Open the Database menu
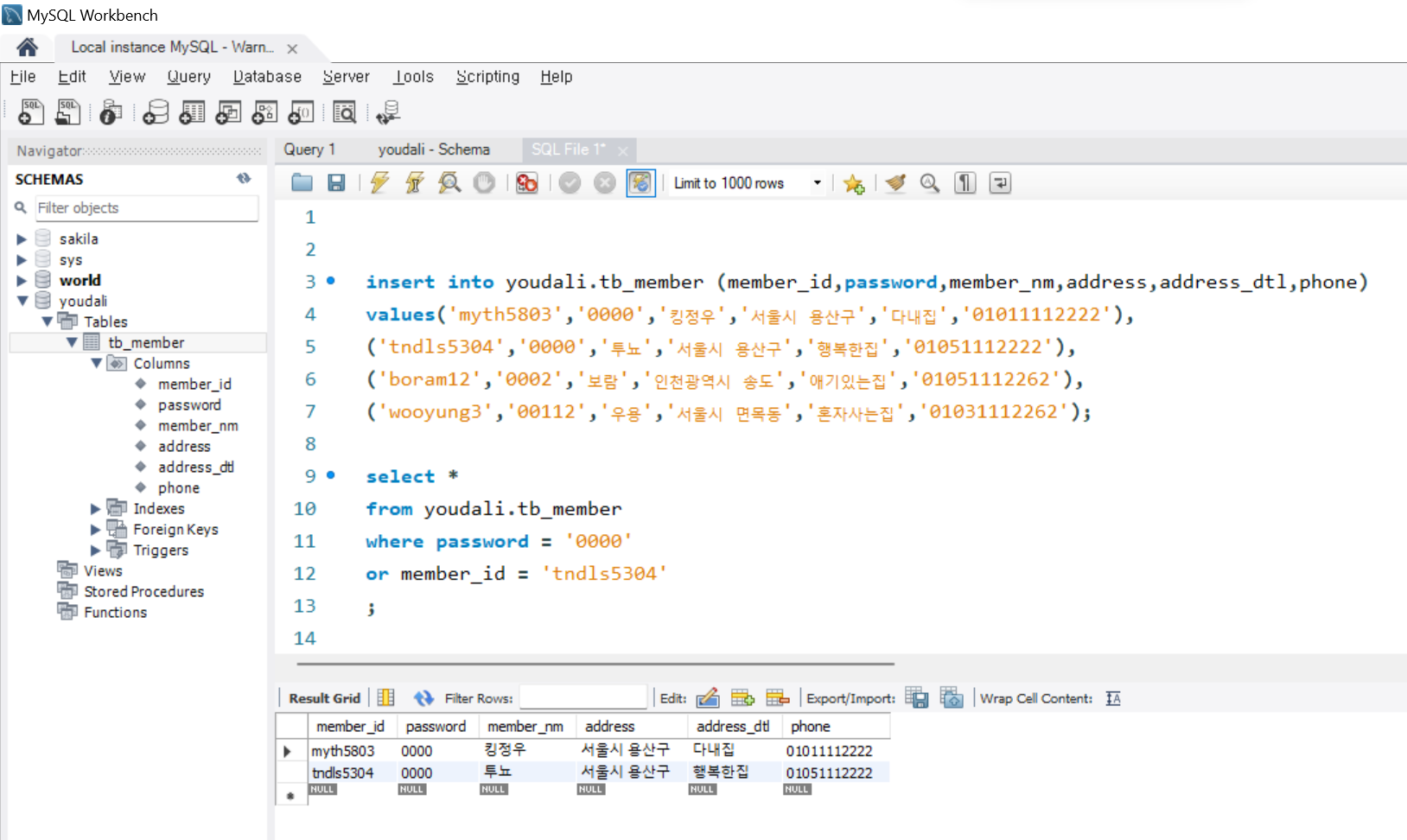The width and height of the screenshot is (1407, 840). 267,76
